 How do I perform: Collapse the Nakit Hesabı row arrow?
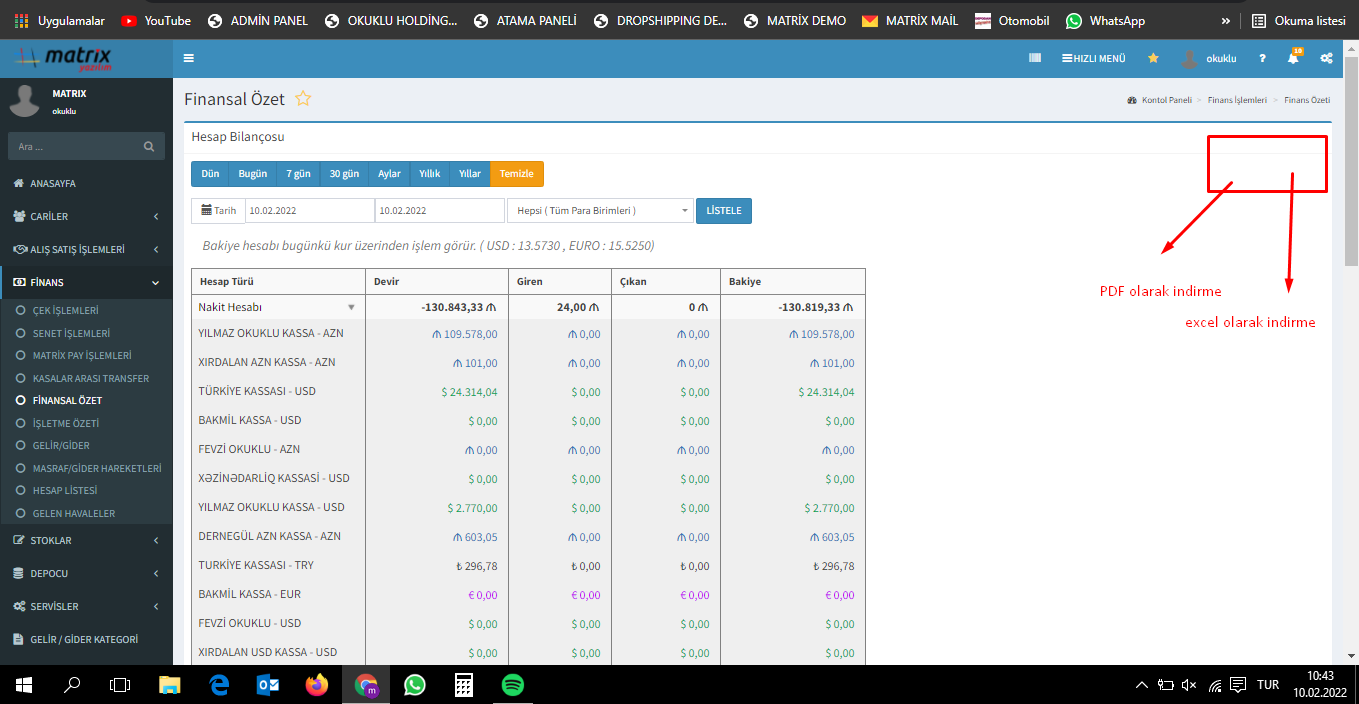(351, 308)
